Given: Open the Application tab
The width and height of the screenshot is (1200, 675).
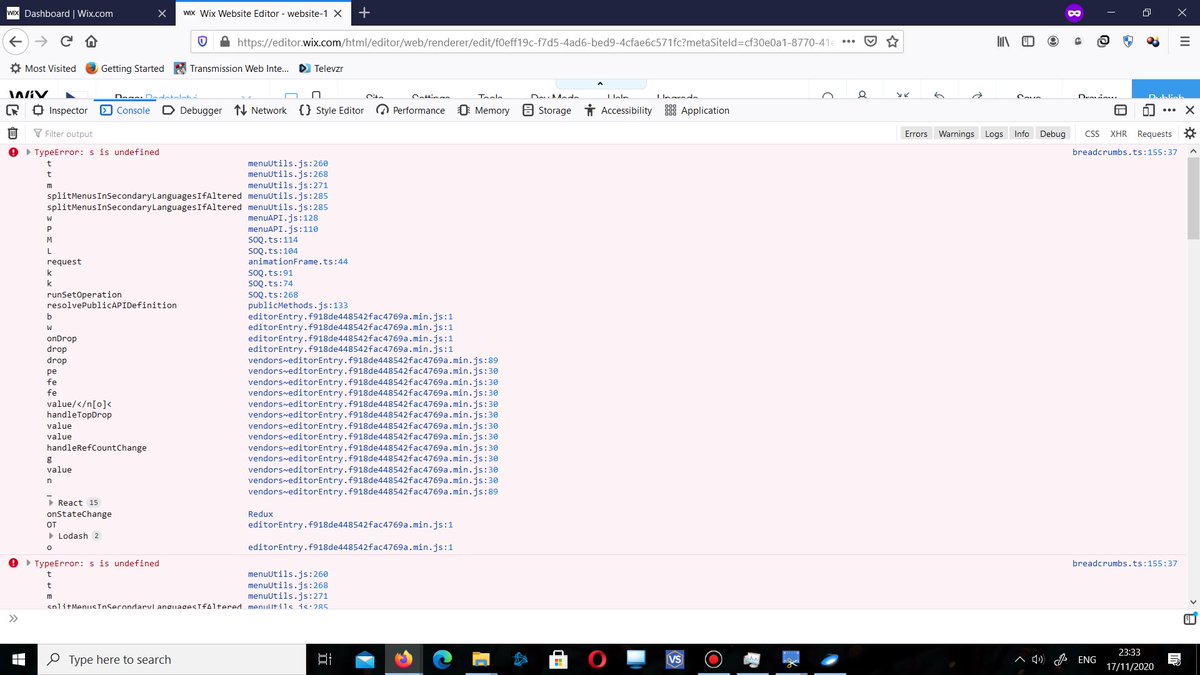Looking at the screenshot, I should (697, 110).
